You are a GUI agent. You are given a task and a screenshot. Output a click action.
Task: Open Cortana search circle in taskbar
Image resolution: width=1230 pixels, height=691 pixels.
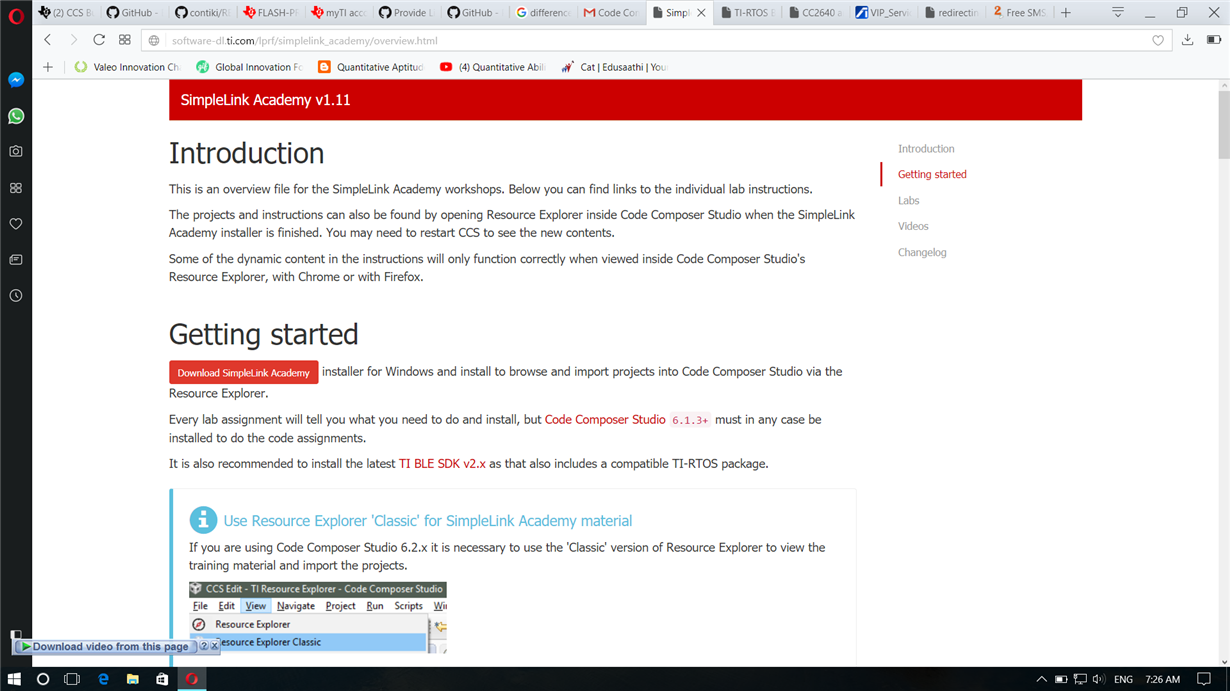[x=43, y=679]
